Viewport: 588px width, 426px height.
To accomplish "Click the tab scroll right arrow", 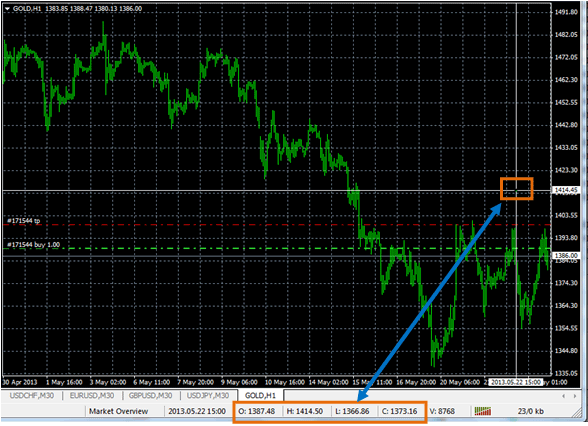I will coord(574,396).
